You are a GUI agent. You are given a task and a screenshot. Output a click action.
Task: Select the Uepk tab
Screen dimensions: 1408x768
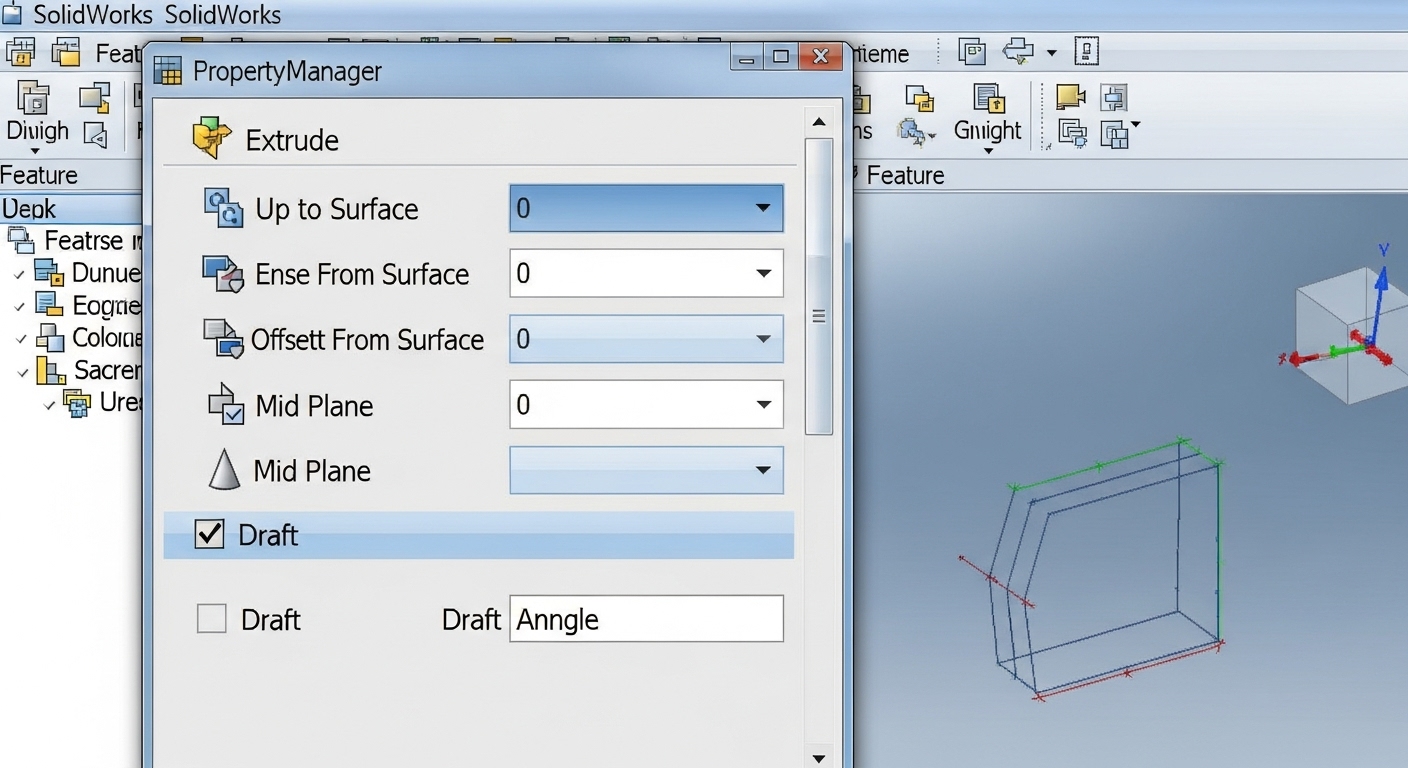[x=30, y=209]
